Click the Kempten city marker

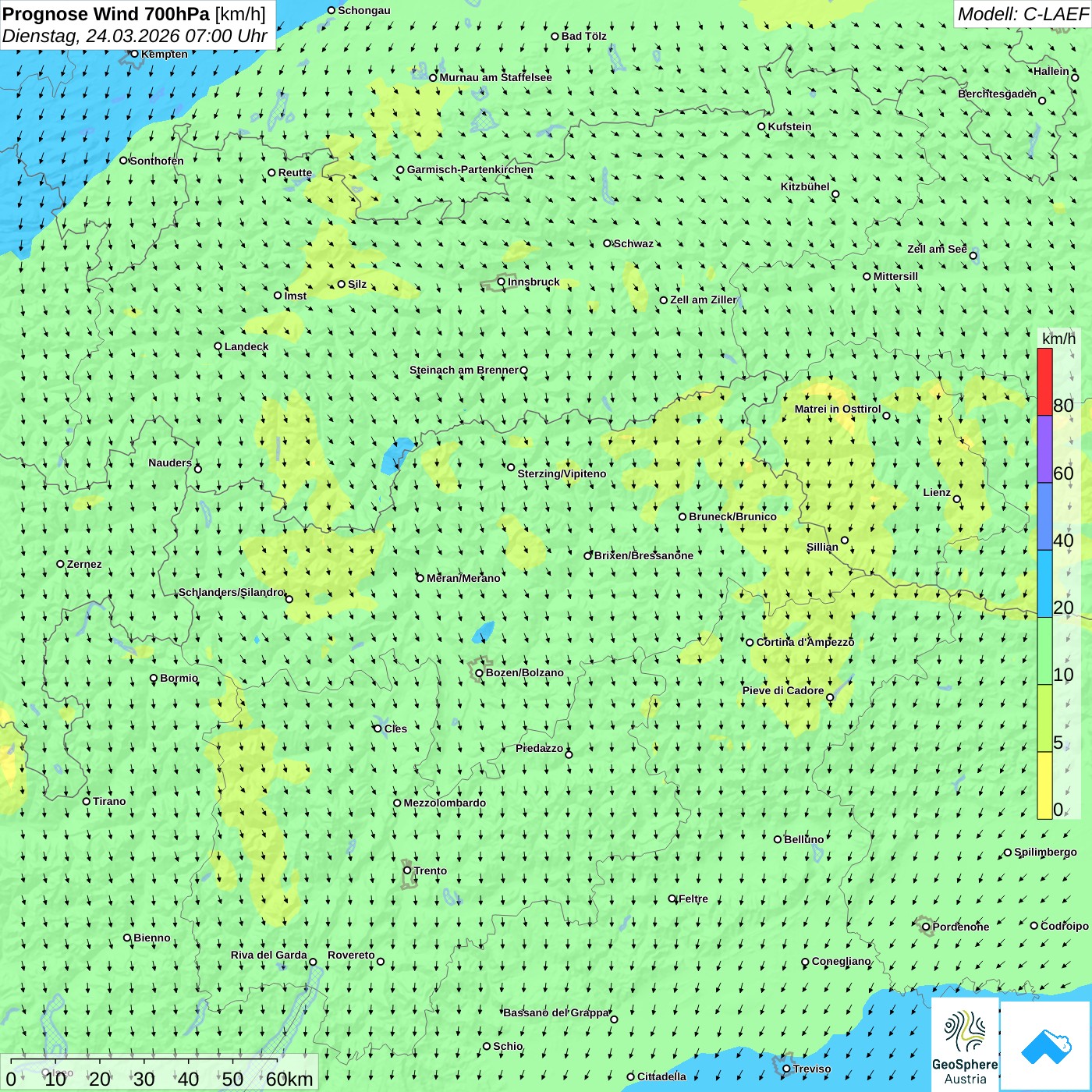click(x=134, y=54)
